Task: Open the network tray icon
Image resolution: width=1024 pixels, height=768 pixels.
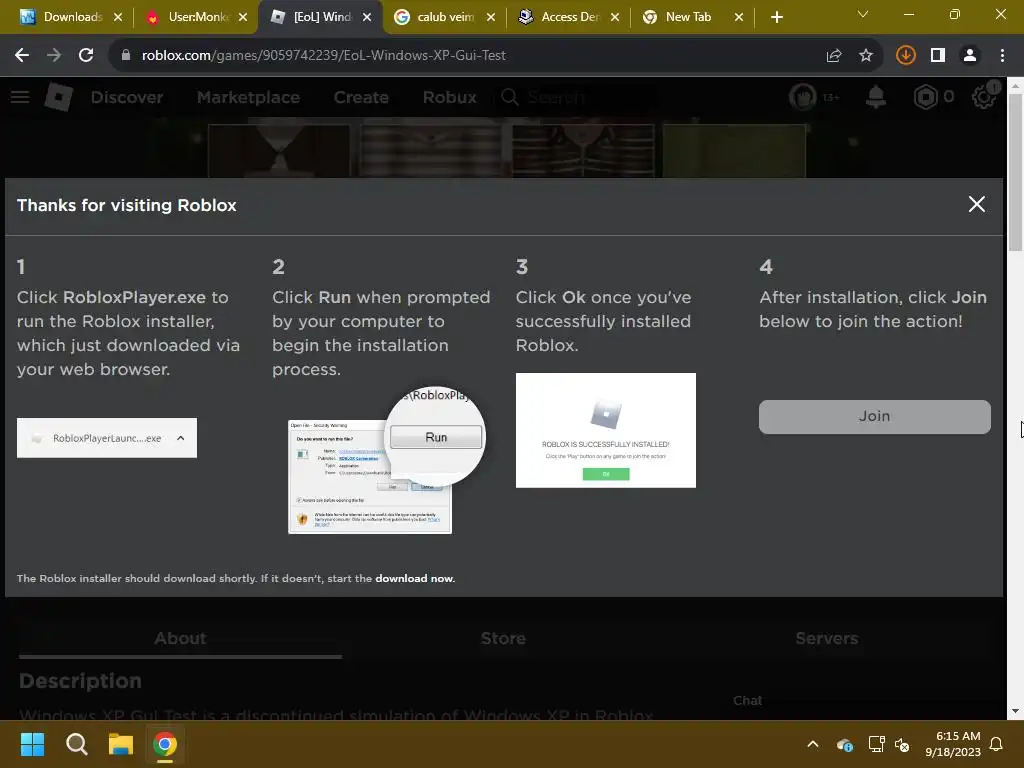Action: tap(875, 744)
